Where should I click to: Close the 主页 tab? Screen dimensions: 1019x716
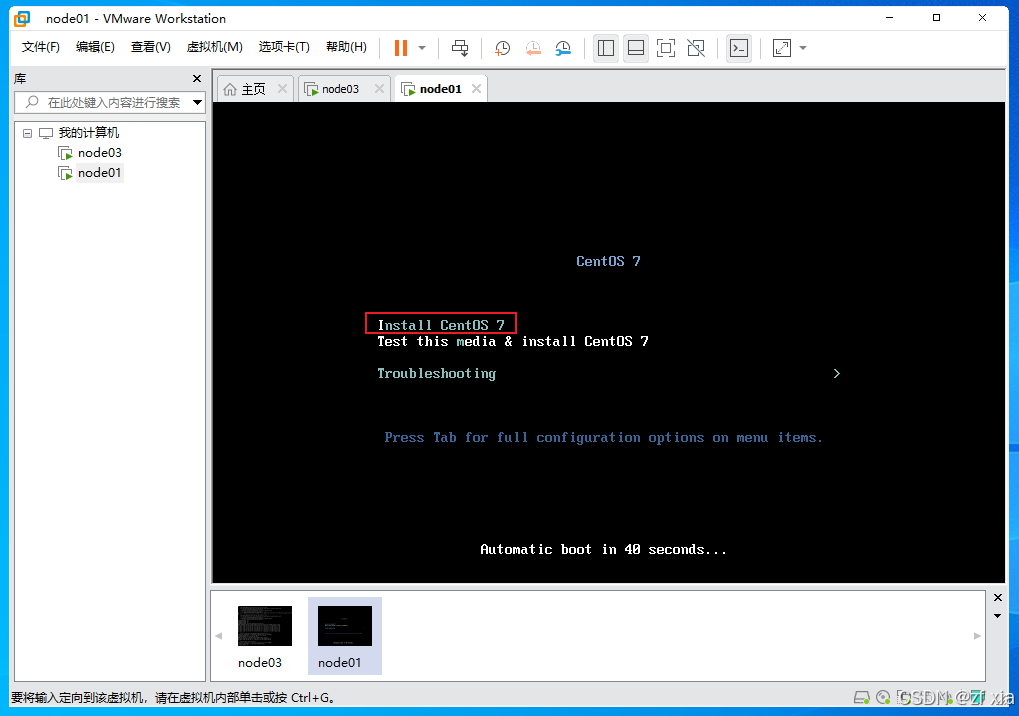282,89
